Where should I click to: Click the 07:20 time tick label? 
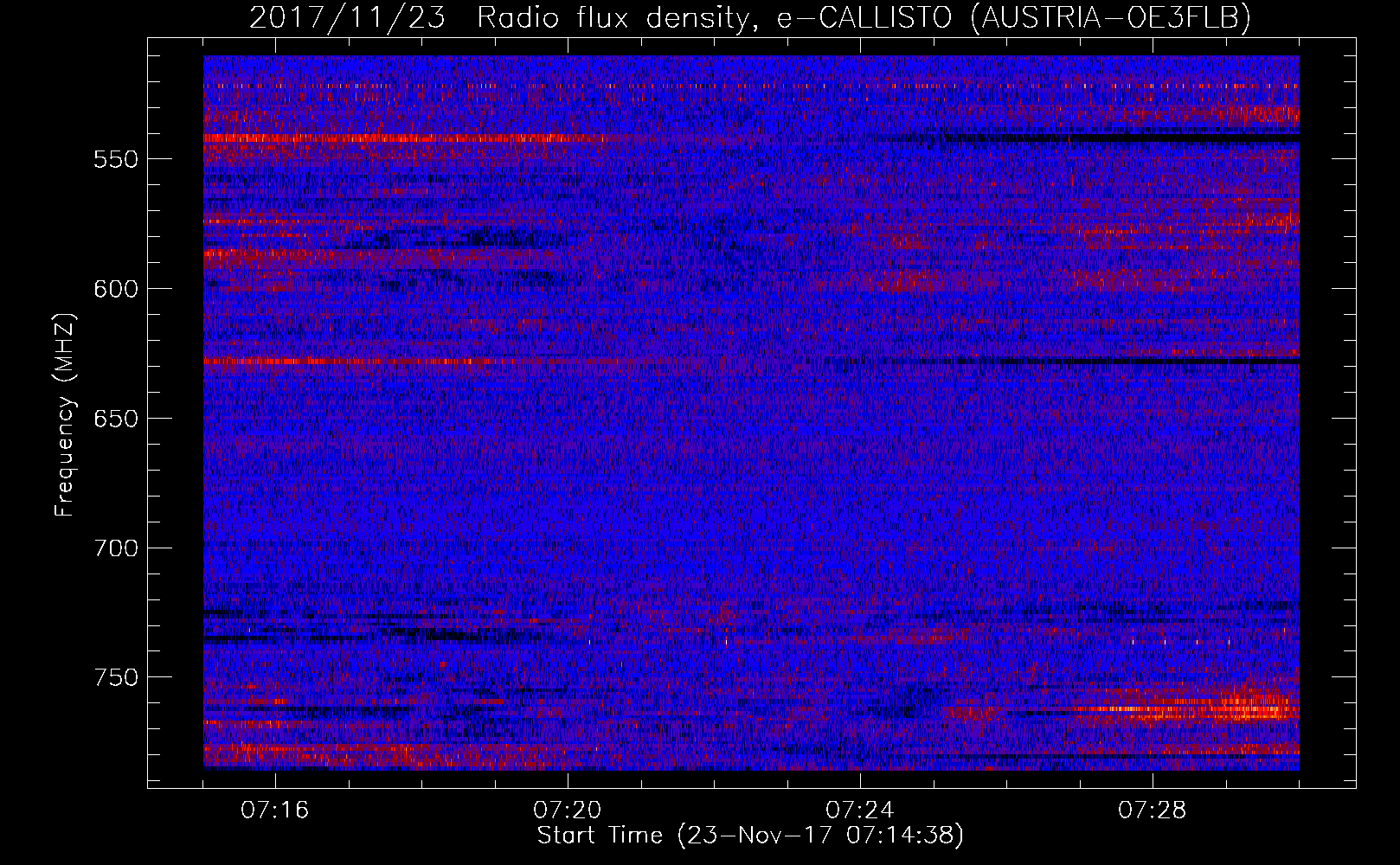[x=568, y=811]
